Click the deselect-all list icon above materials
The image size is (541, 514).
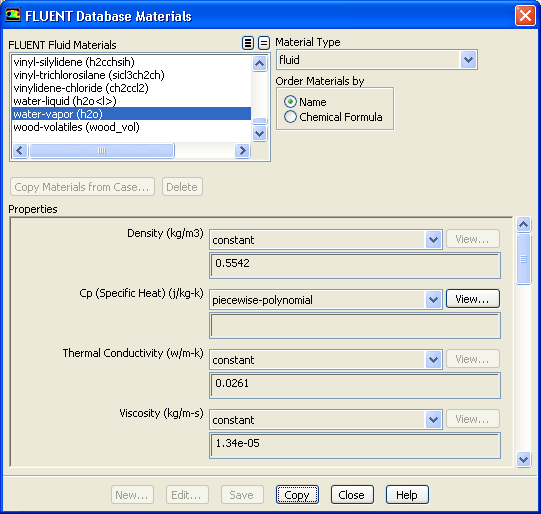pyautogui.click(x=264, y=43)
